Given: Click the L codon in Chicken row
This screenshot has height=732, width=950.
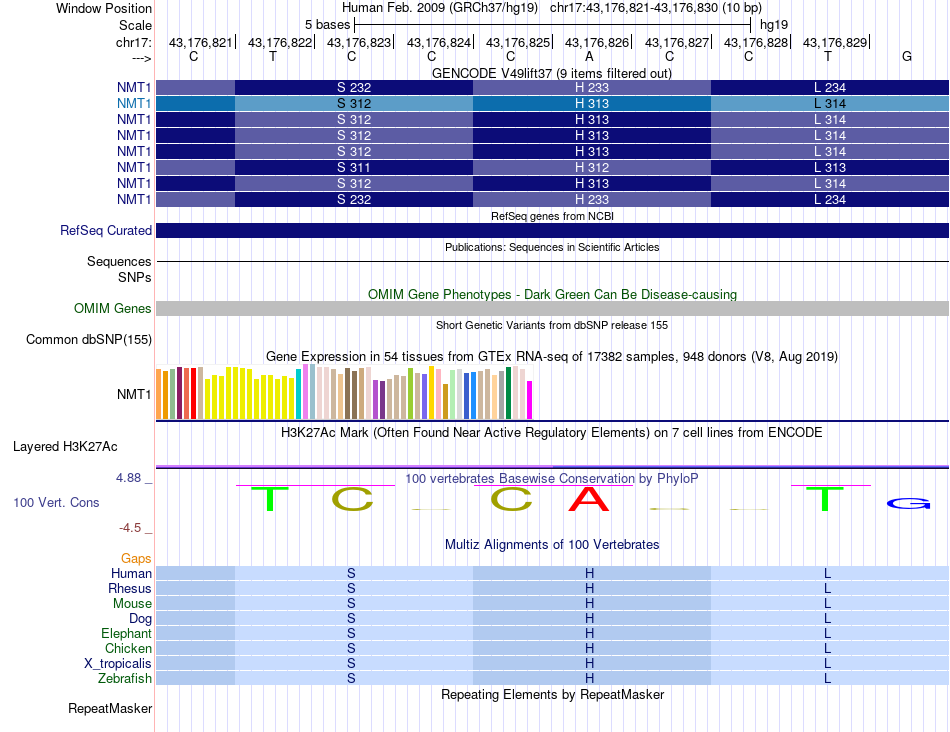Looking at the screenshot, I should (x=827, y=648).
